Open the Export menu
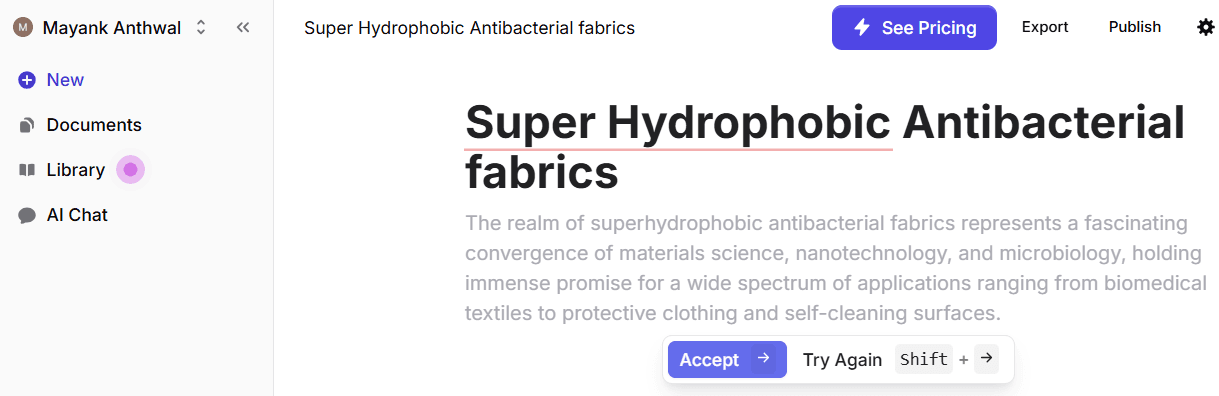This screenshot has width=1219, height=396. (x=1045, y=27)
